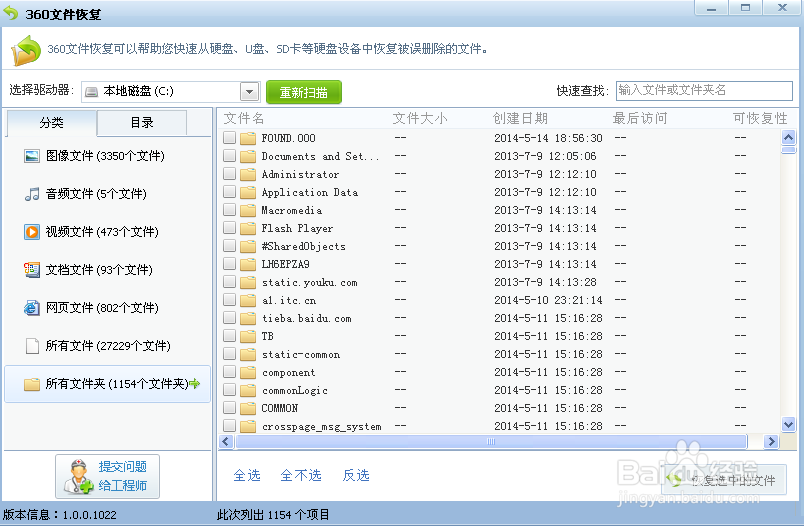Viewport: 804px width, 526px height.
Task: Tick the checkbox for a1.itc.cn
Action: pyautogui.click(x=229, y=300)
